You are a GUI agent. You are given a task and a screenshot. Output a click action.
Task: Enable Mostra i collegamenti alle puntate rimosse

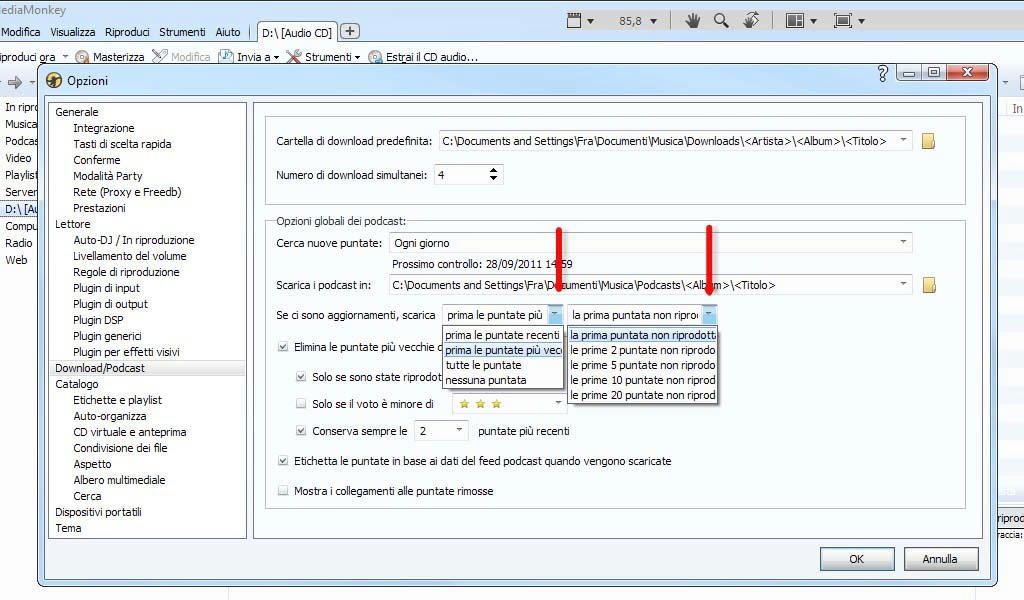point(283,491)
